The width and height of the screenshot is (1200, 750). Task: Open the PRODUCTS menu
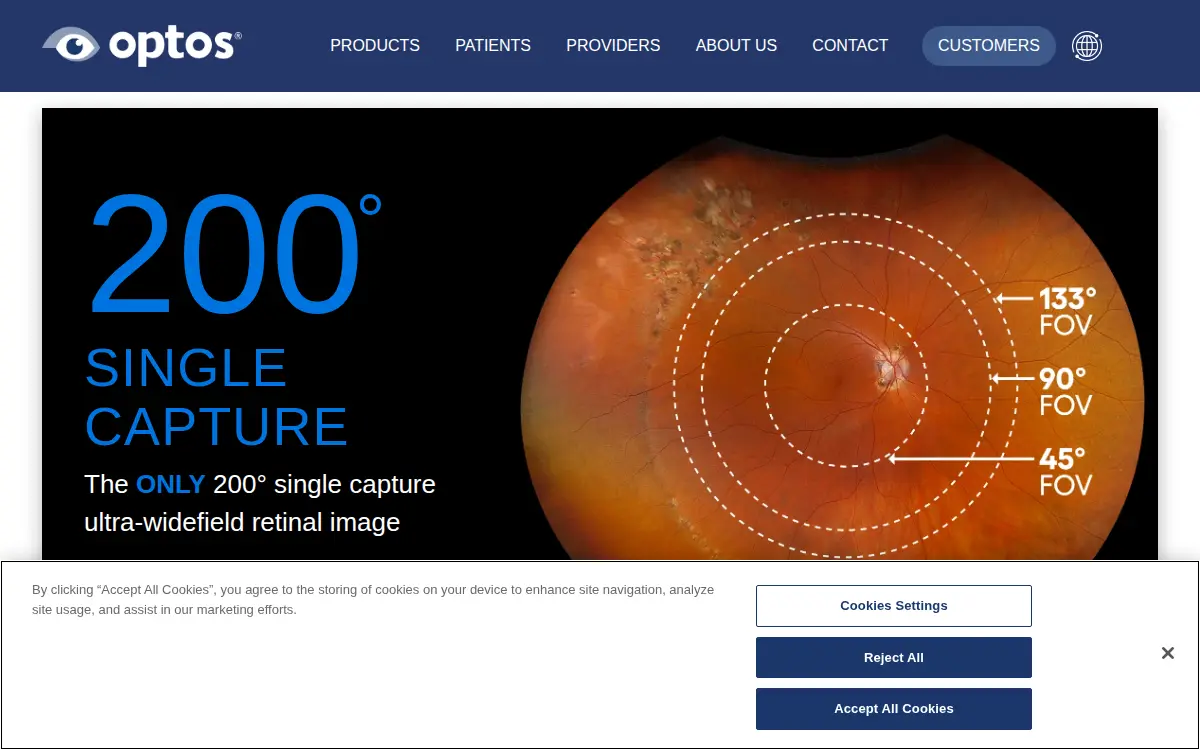tap(375, 46)
